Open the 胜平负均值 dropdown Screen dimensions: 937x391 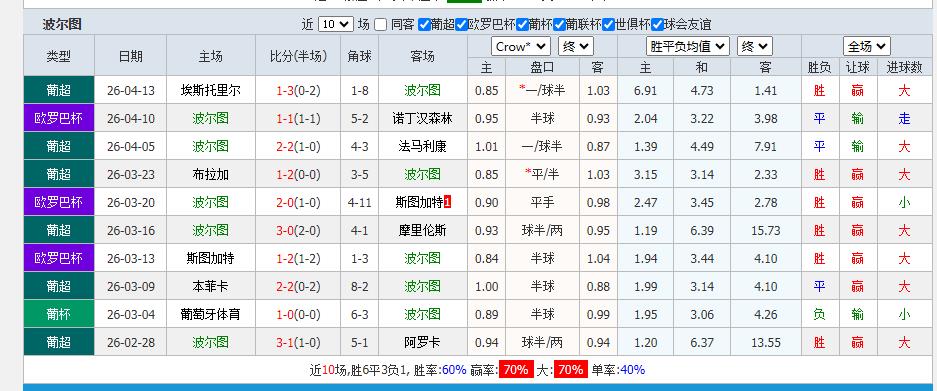(x=688, y=47)
